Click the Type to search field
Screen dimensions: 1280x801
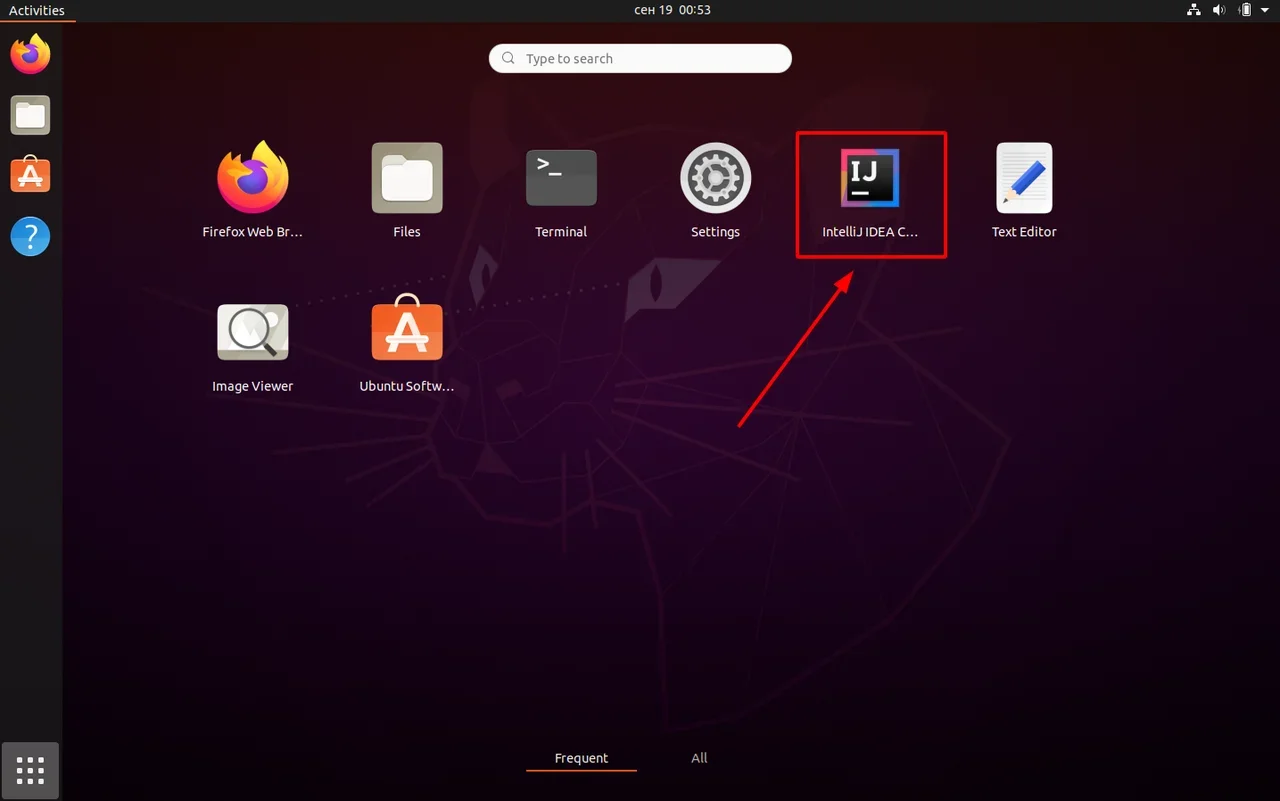(x=640, y=59)
